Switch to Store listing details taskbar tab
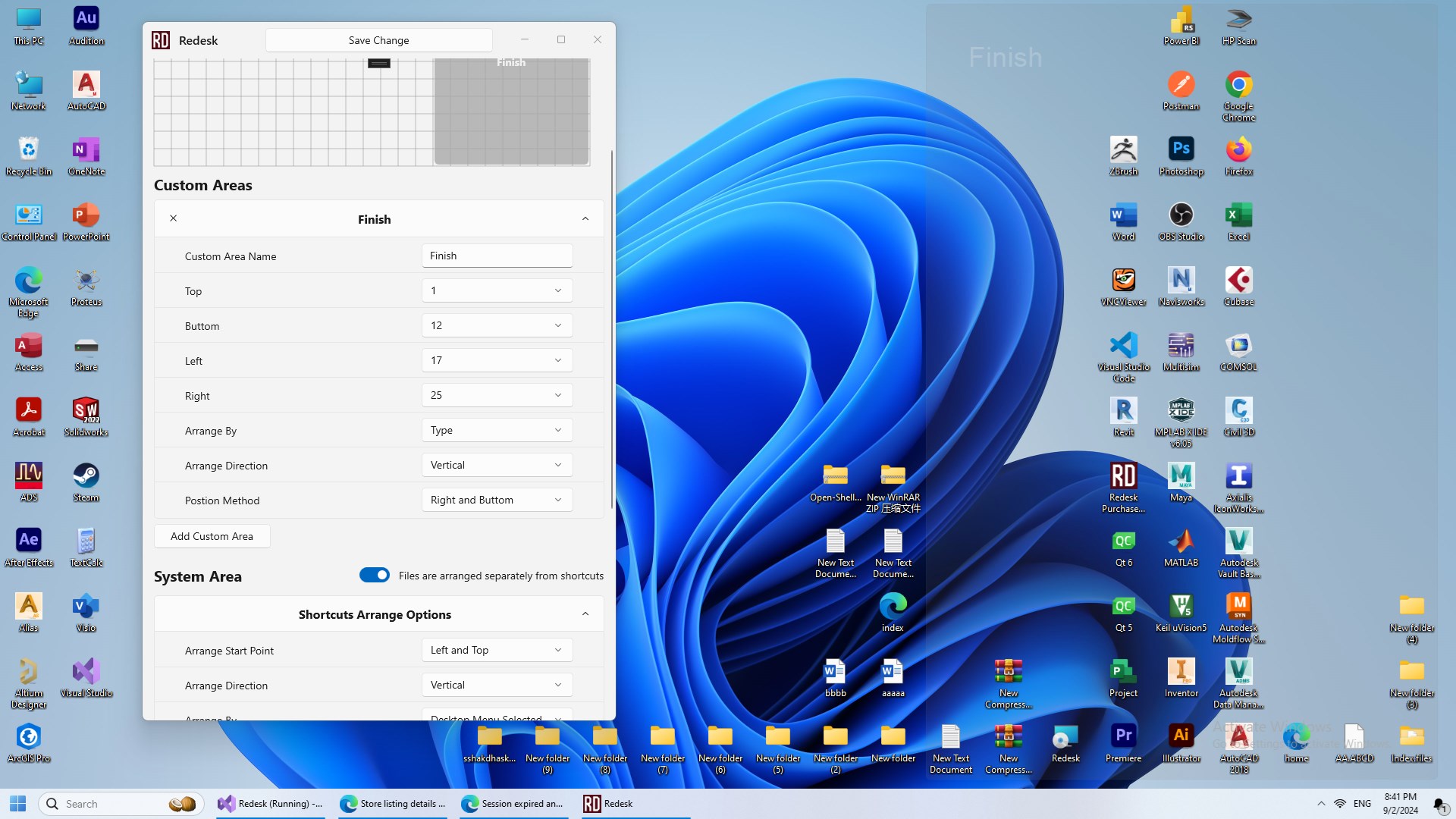The width and height of the screenshot is (1456, 819). coord(393,804)
